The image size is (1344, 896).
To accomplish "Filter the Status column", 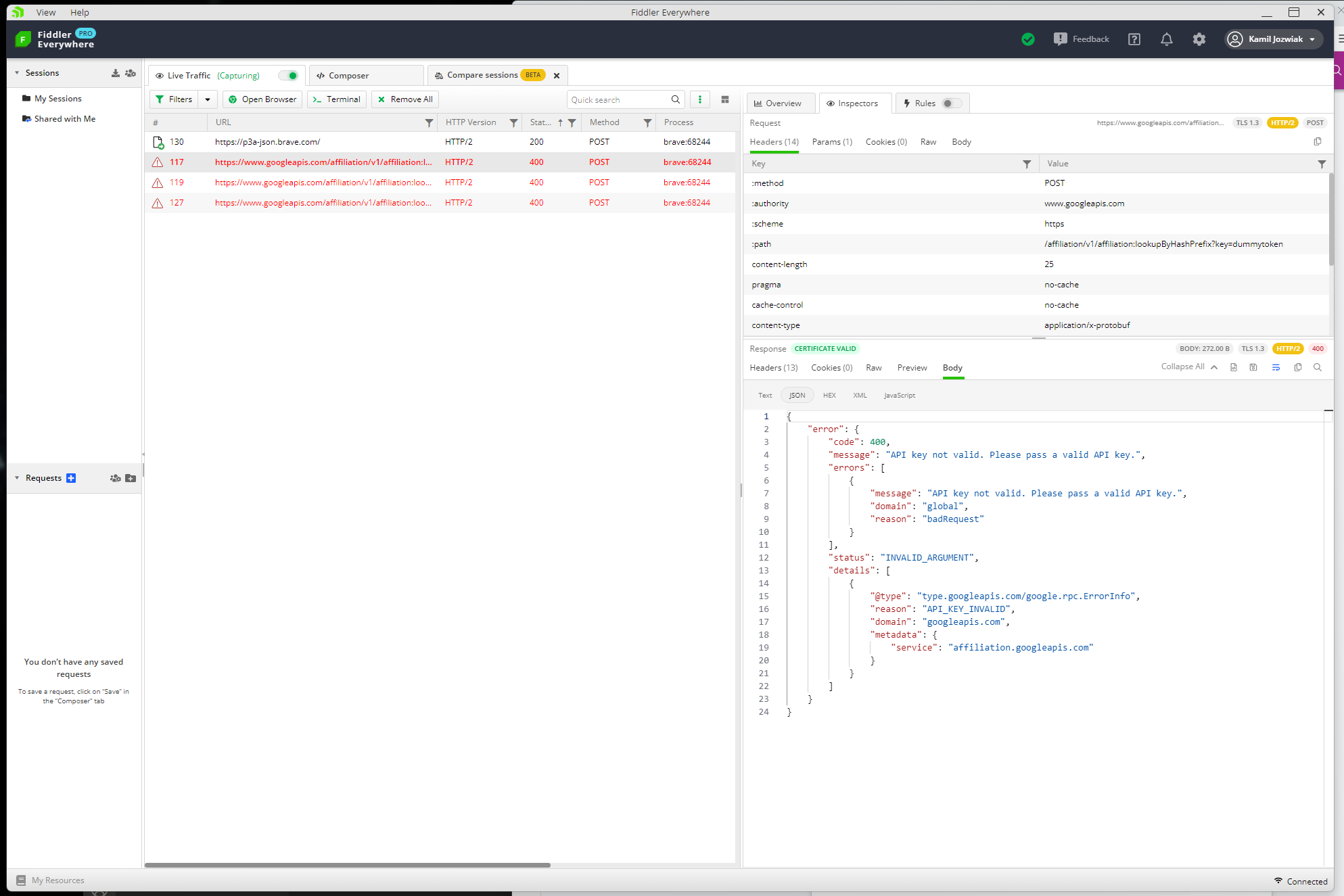I will tap(572, 122).
